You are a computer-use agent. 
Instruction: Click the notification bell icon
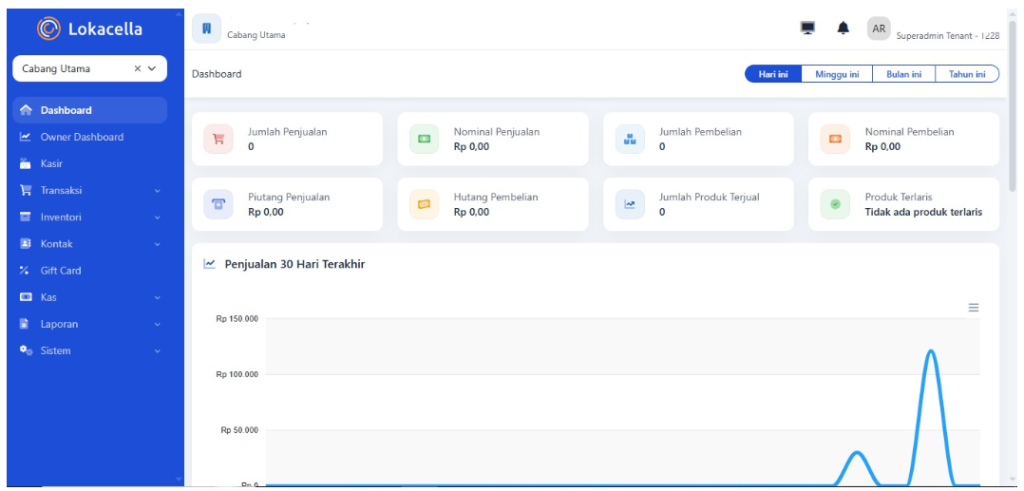844,28
